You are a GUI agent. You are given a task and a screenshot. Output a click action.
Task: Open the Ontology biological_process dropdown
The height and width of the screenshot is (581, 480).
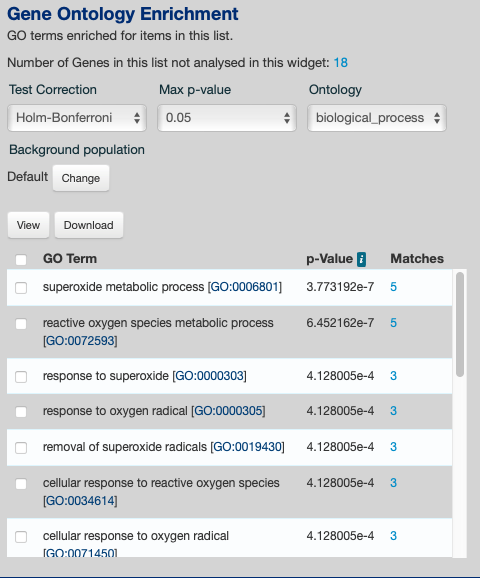click(x=377, y=118)
